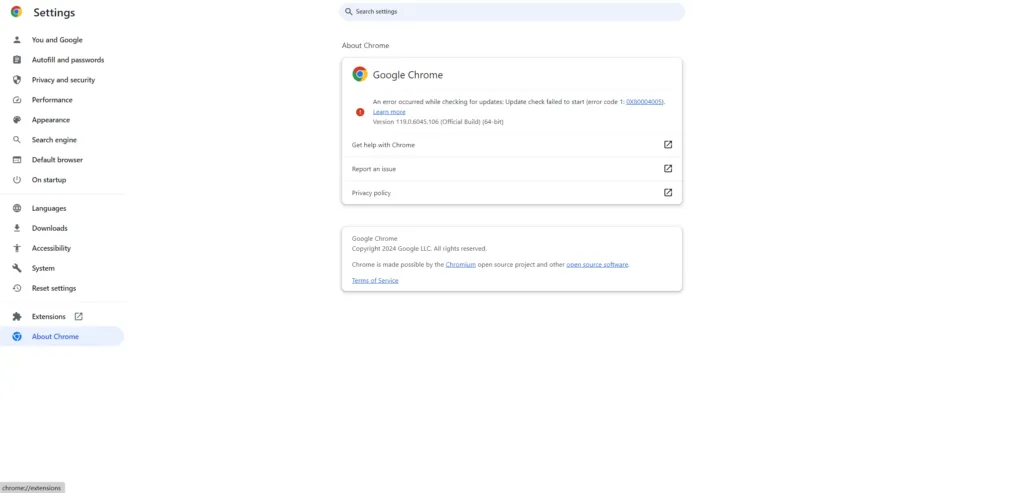
Task: Click into the Search settings field
Action: 512,12
